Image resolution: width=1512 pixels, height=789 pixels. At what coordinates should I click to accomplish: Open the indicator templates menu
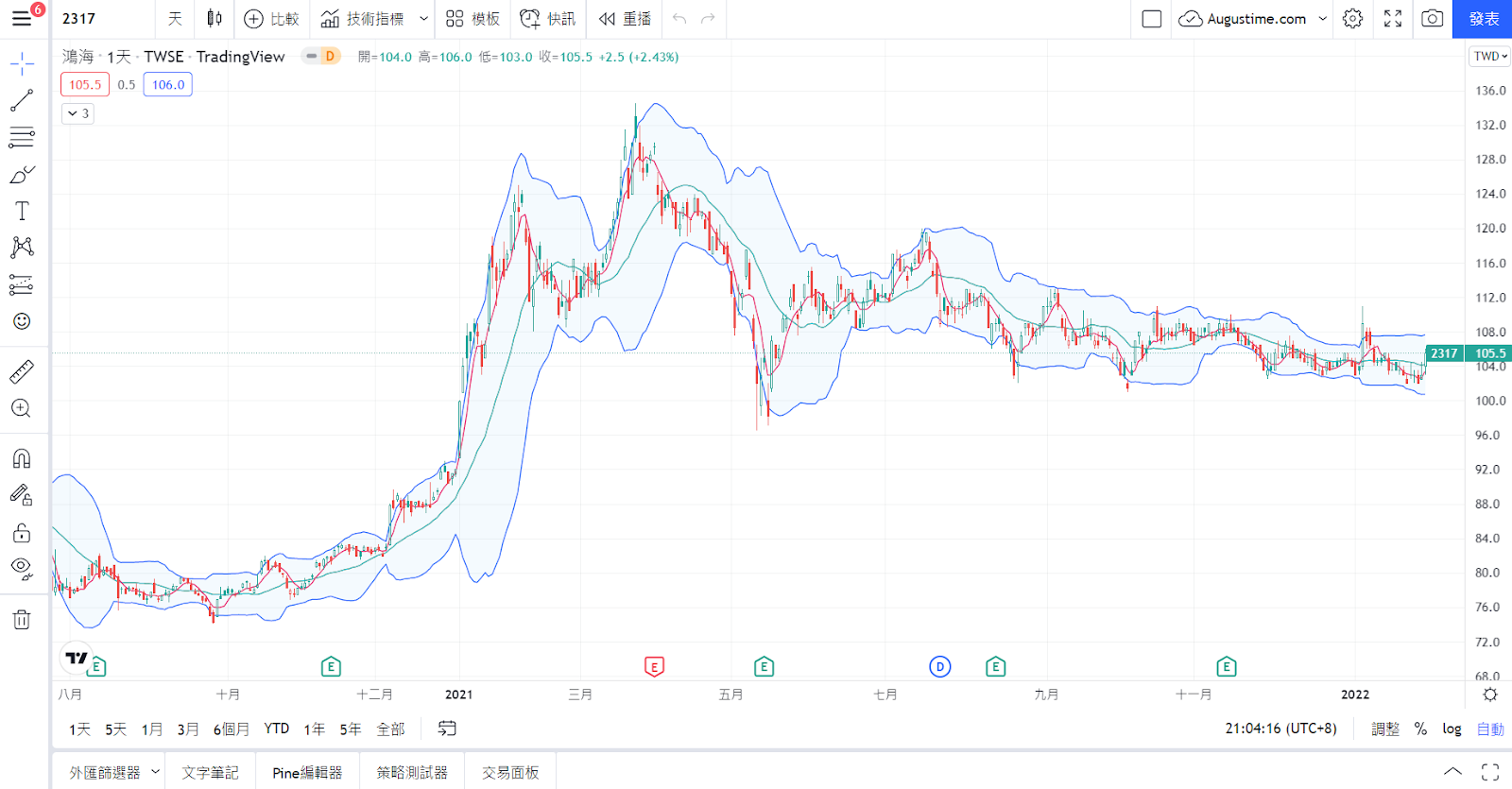point(472,19)
